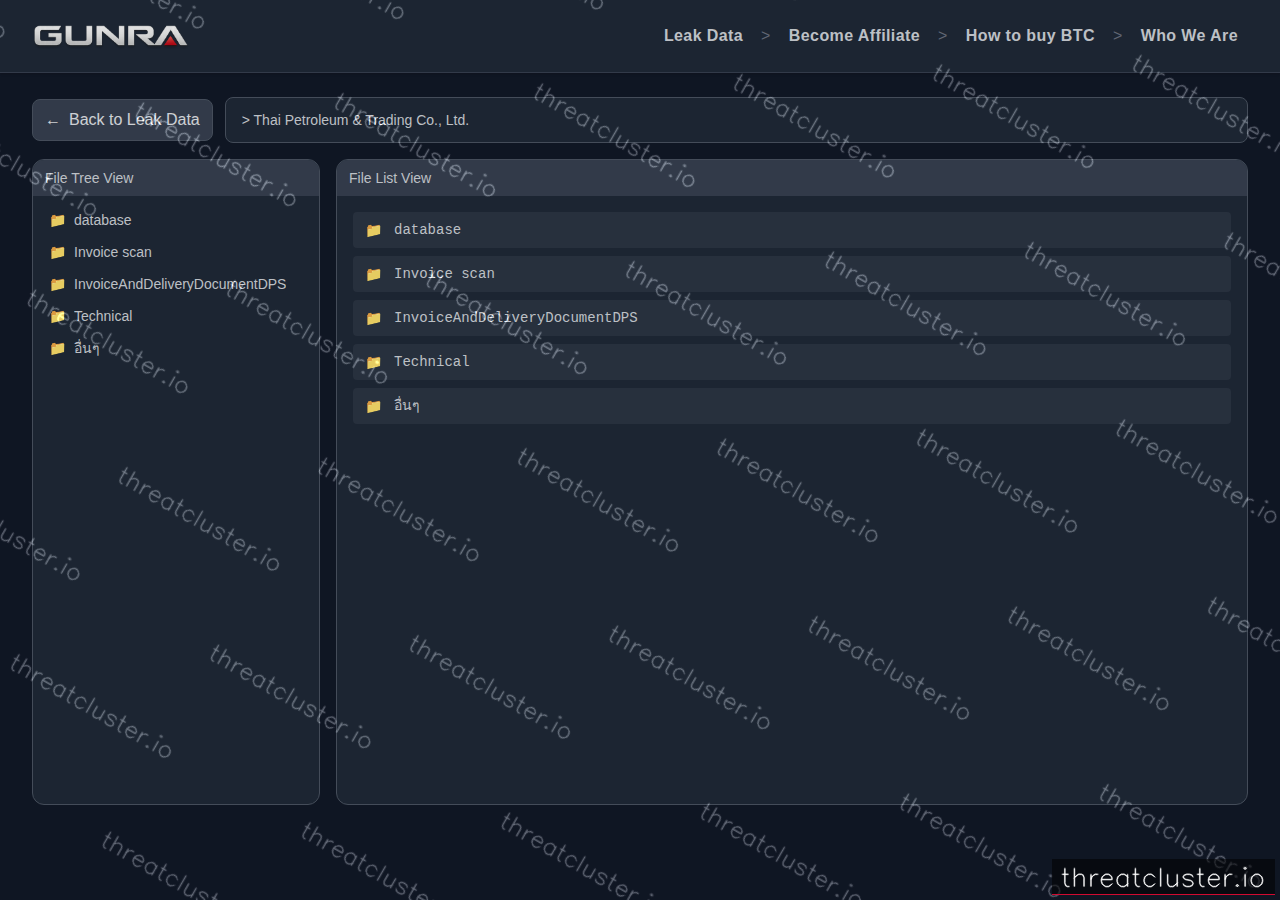Click the File List View header

tap(792, 178)
